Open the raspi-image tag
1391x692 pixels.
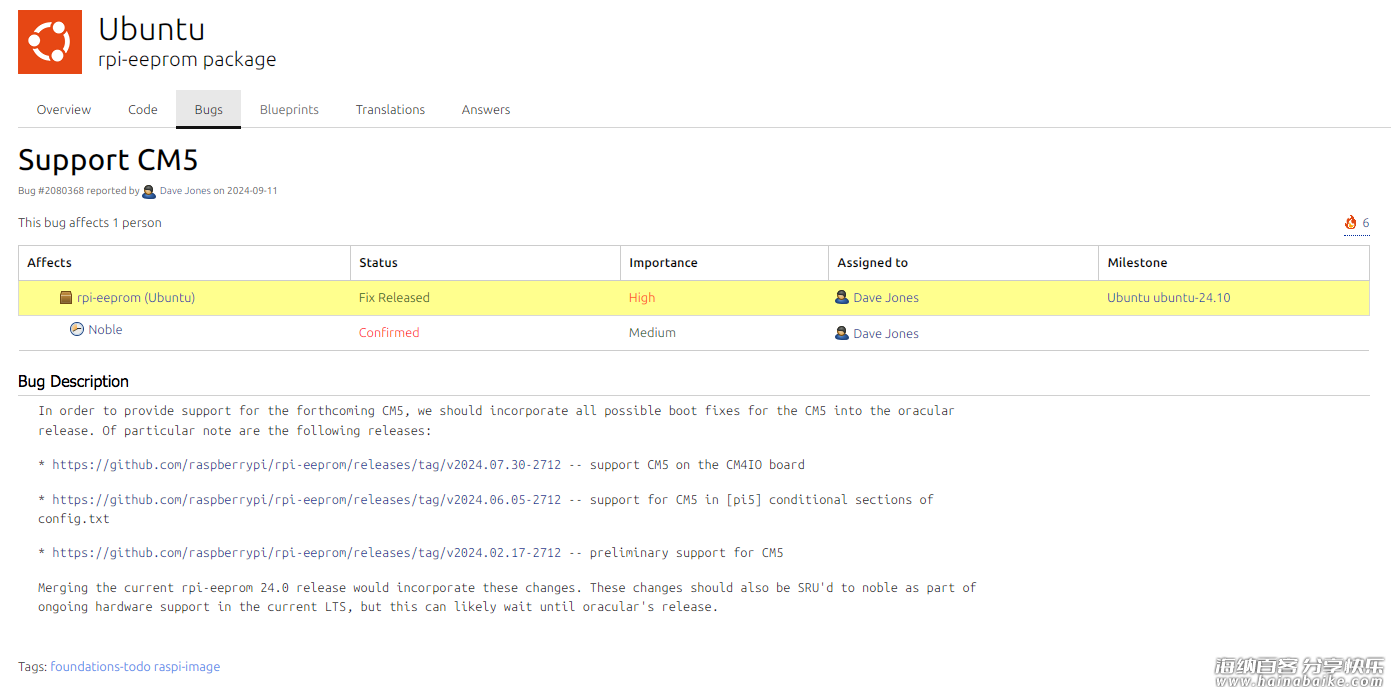pos(187,667)
